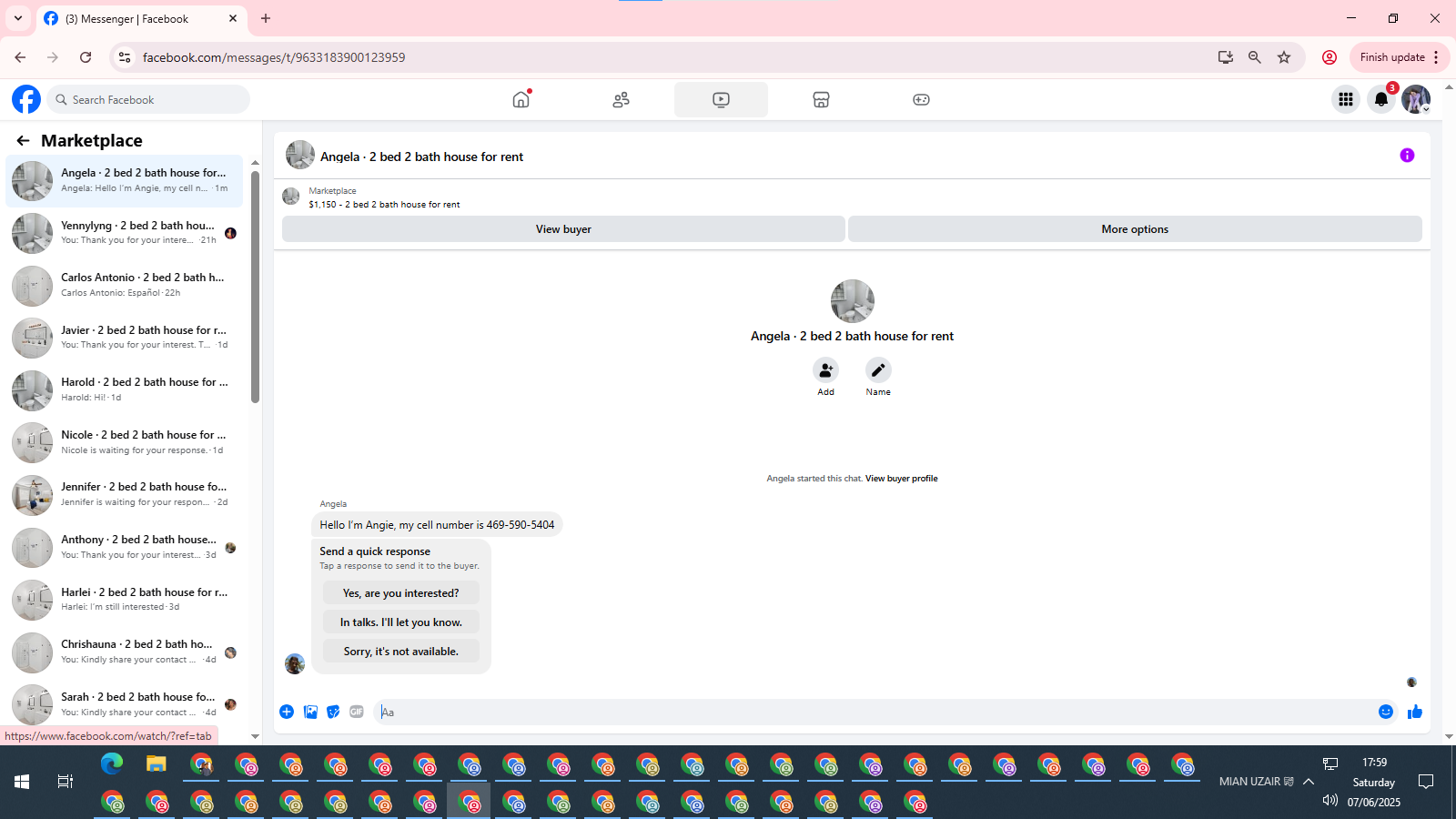Expand the tab search dropdown arrow
Screen dimensions: 1456x819
[18, 18]
